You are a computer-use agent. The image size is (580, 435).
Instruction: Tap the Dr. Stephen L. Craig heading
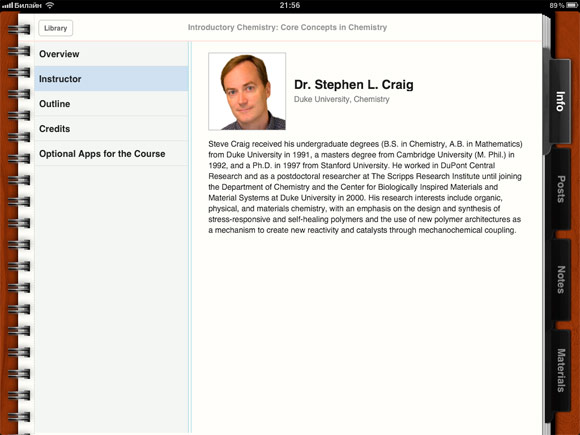pos(354,85)
